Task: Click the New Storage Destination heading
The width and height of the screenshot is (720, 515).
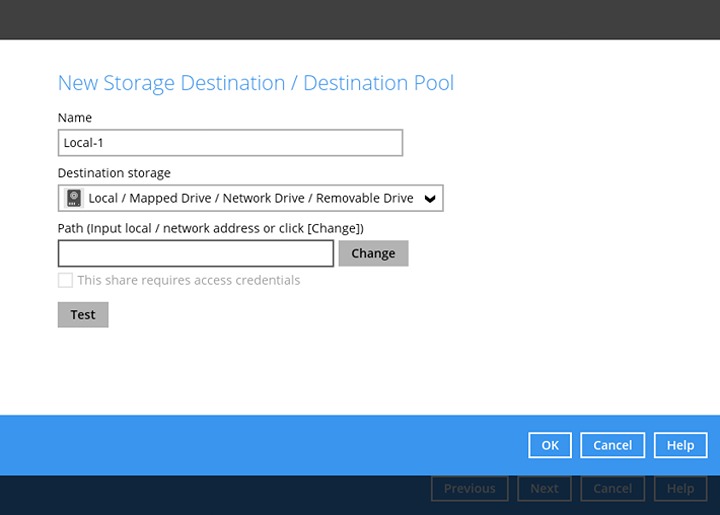Action: (x=256, y=83)
